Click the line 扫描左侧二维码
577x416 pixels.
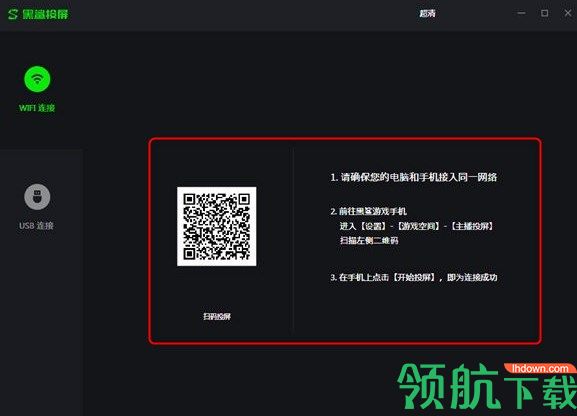pyautogui.click(x=369, y=241)
